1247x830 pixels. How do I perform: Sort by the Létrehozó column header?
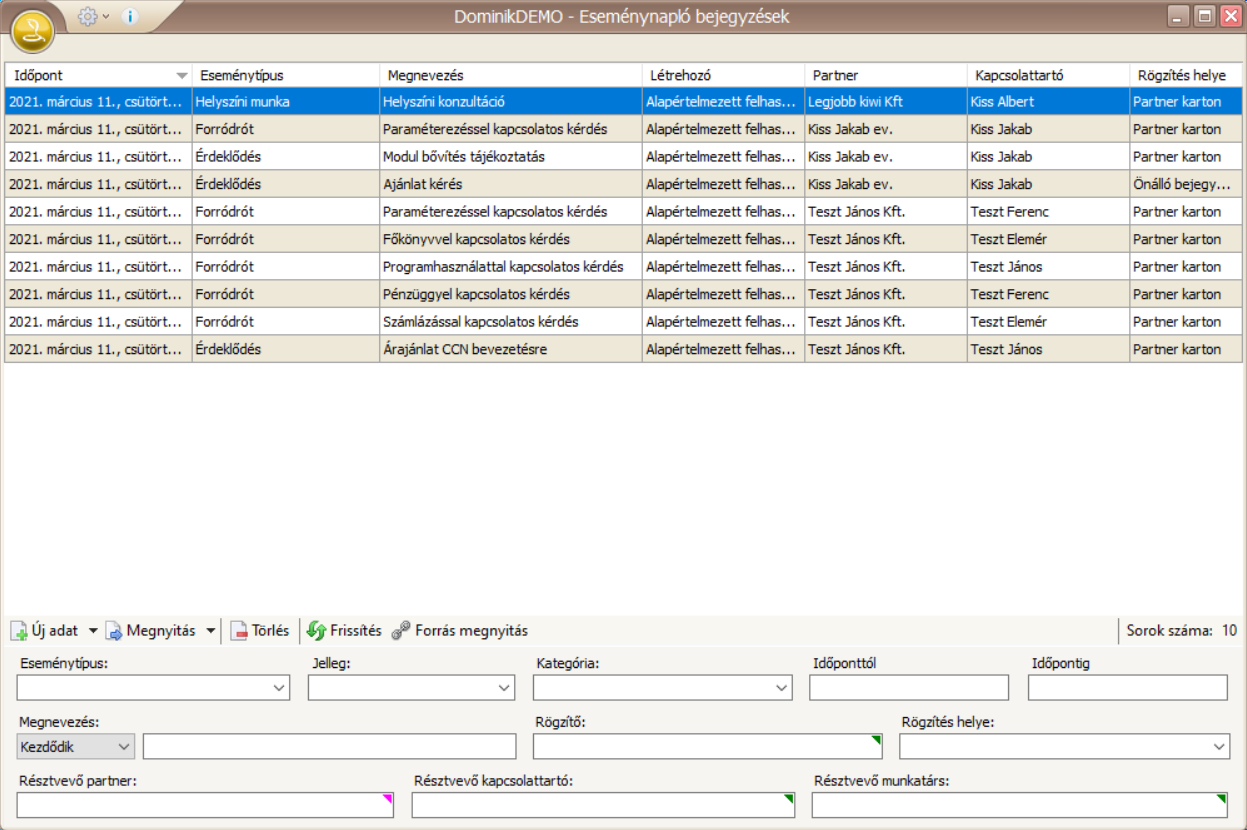(723, 75)
